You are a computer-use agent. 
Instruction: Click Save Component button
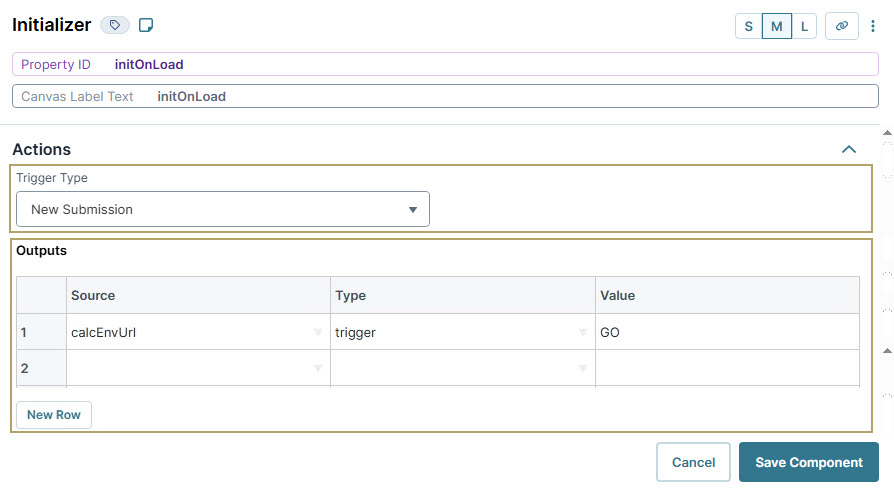tap(808, 462)
